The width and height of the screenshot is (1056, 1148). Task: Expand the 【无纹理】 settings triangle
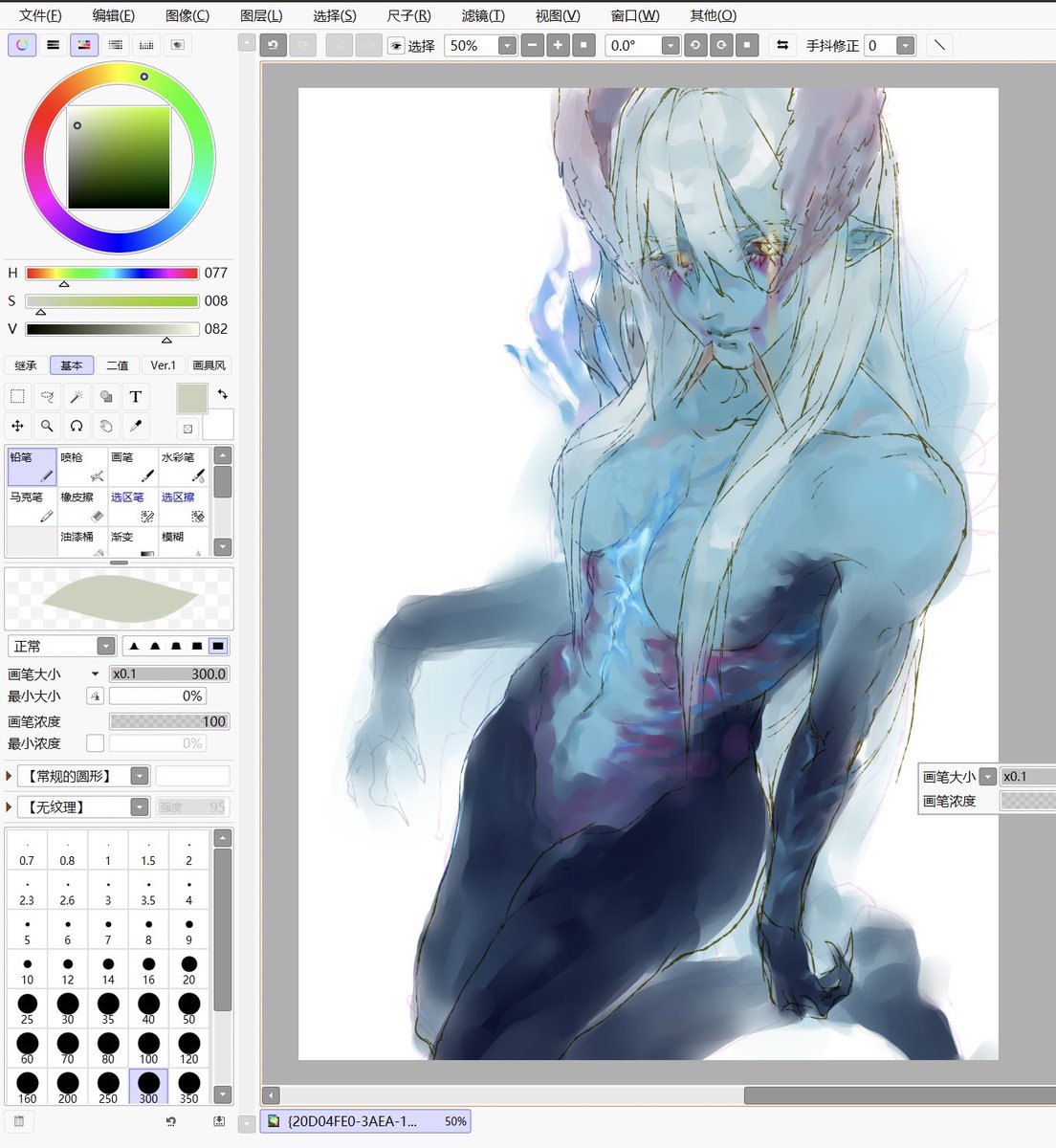pyautogui.click(x=9, y=806)
